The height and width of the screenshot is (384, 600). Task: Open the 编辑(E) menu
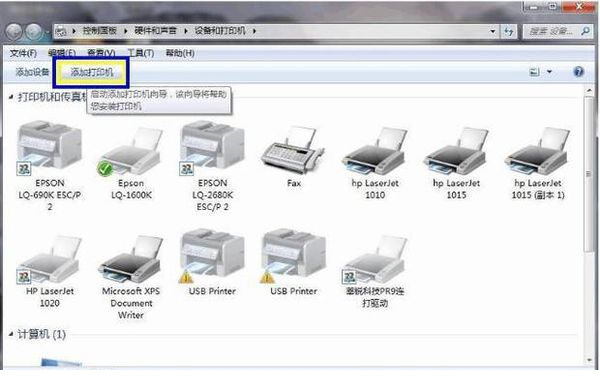click(x=62, y=53)
